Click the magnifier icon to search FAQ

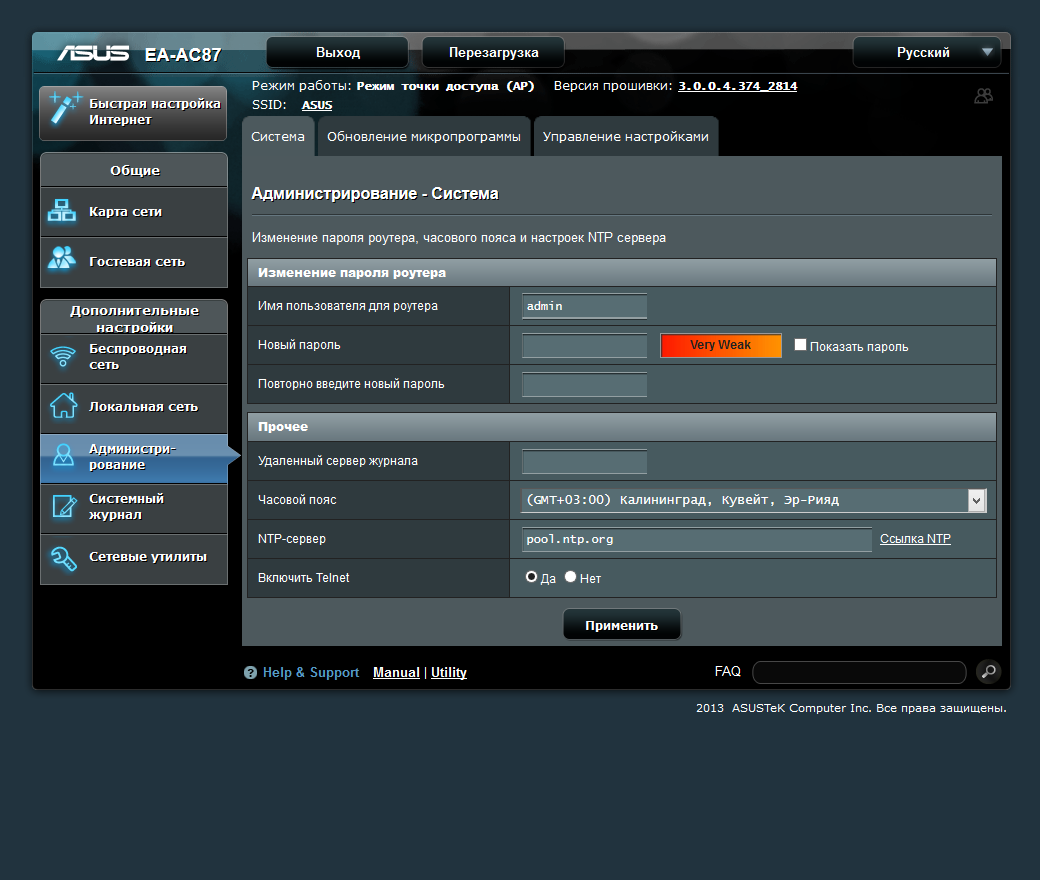(x=988, y=671)
